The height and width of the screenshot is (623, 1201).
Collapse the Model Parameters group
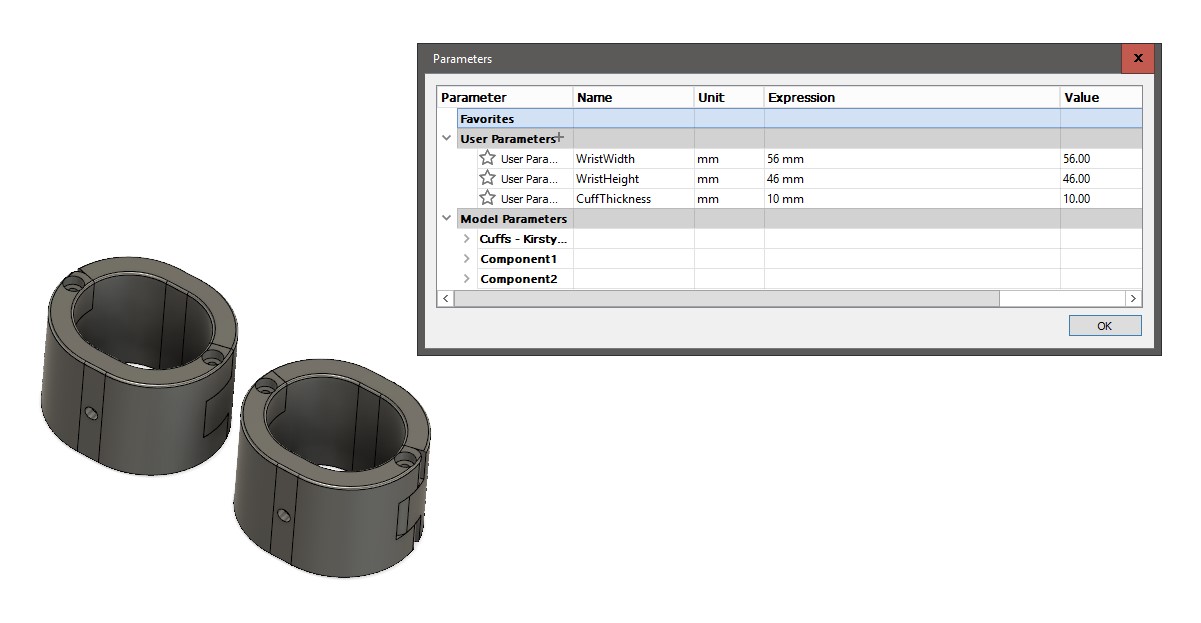pyautogui.click(x=447, y=218)
